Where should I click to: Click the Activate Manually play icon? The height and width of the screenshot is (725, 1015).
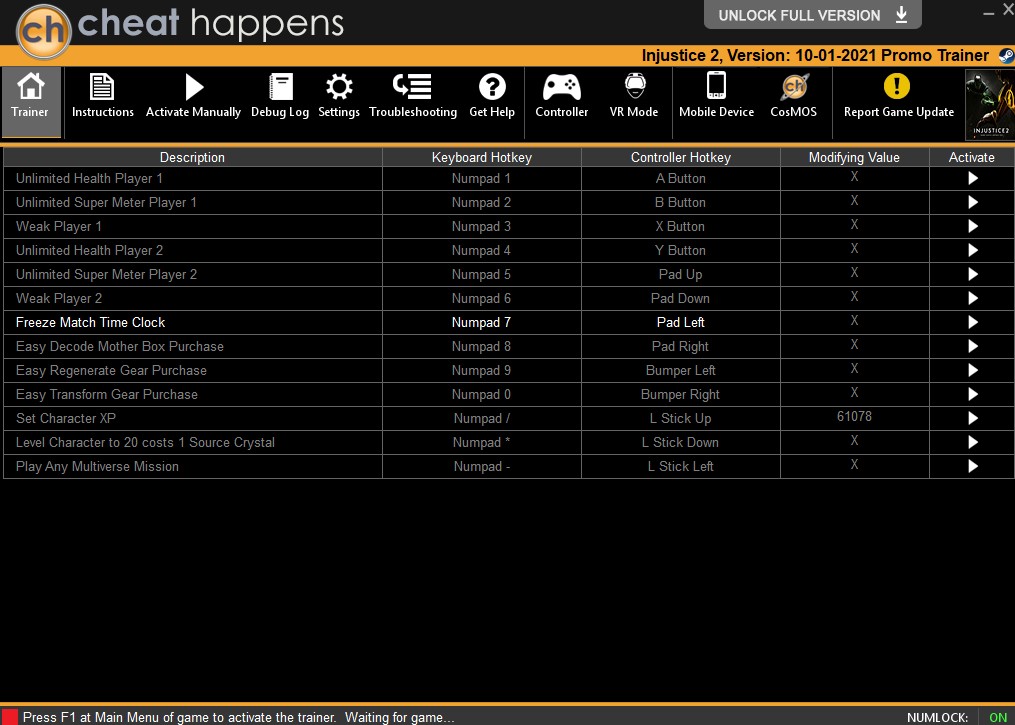click(194, 87)
